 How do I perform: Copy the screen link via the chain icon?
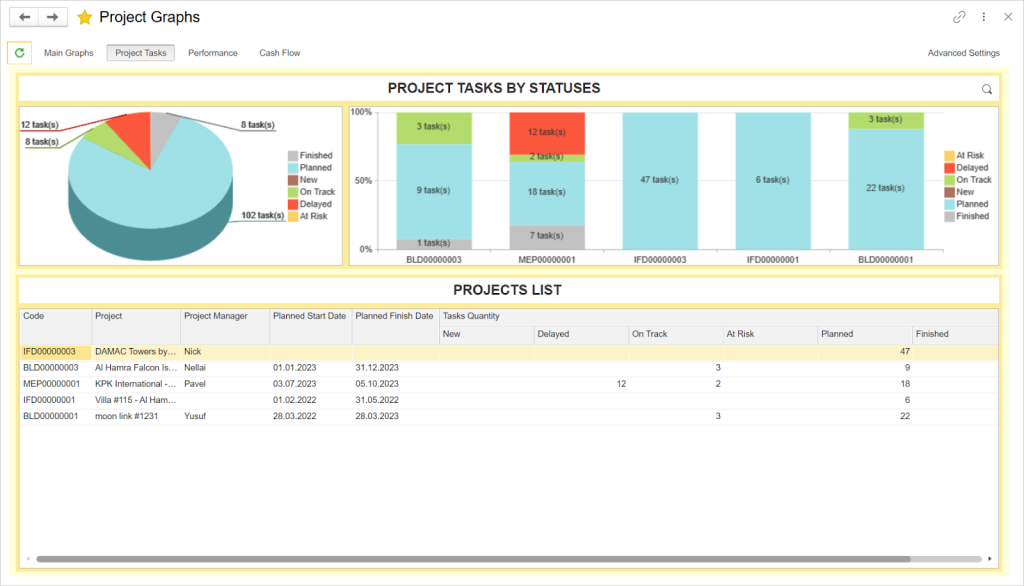pos(958,16)
